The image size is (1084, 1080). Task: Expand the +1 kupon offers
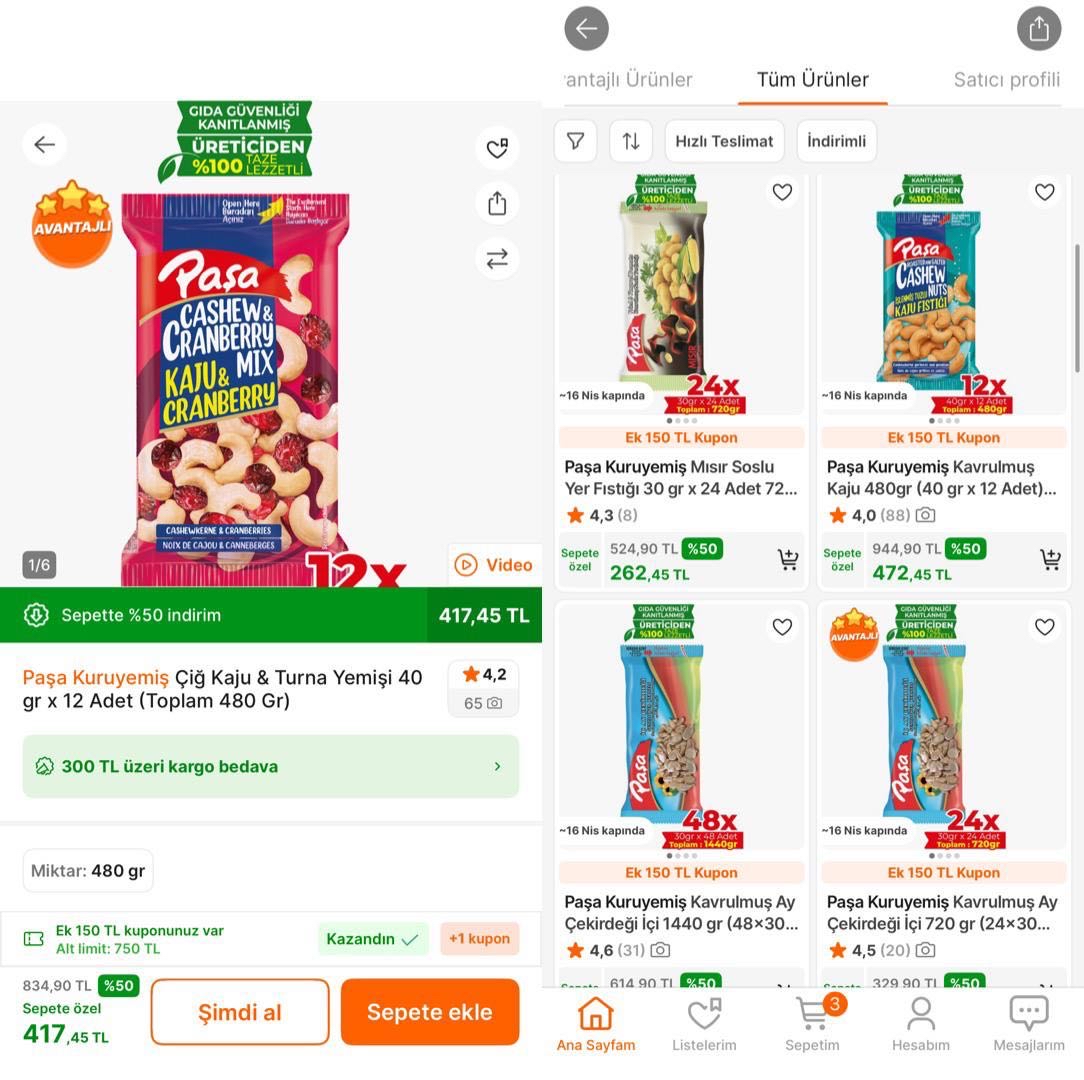(x=479, y=938)
